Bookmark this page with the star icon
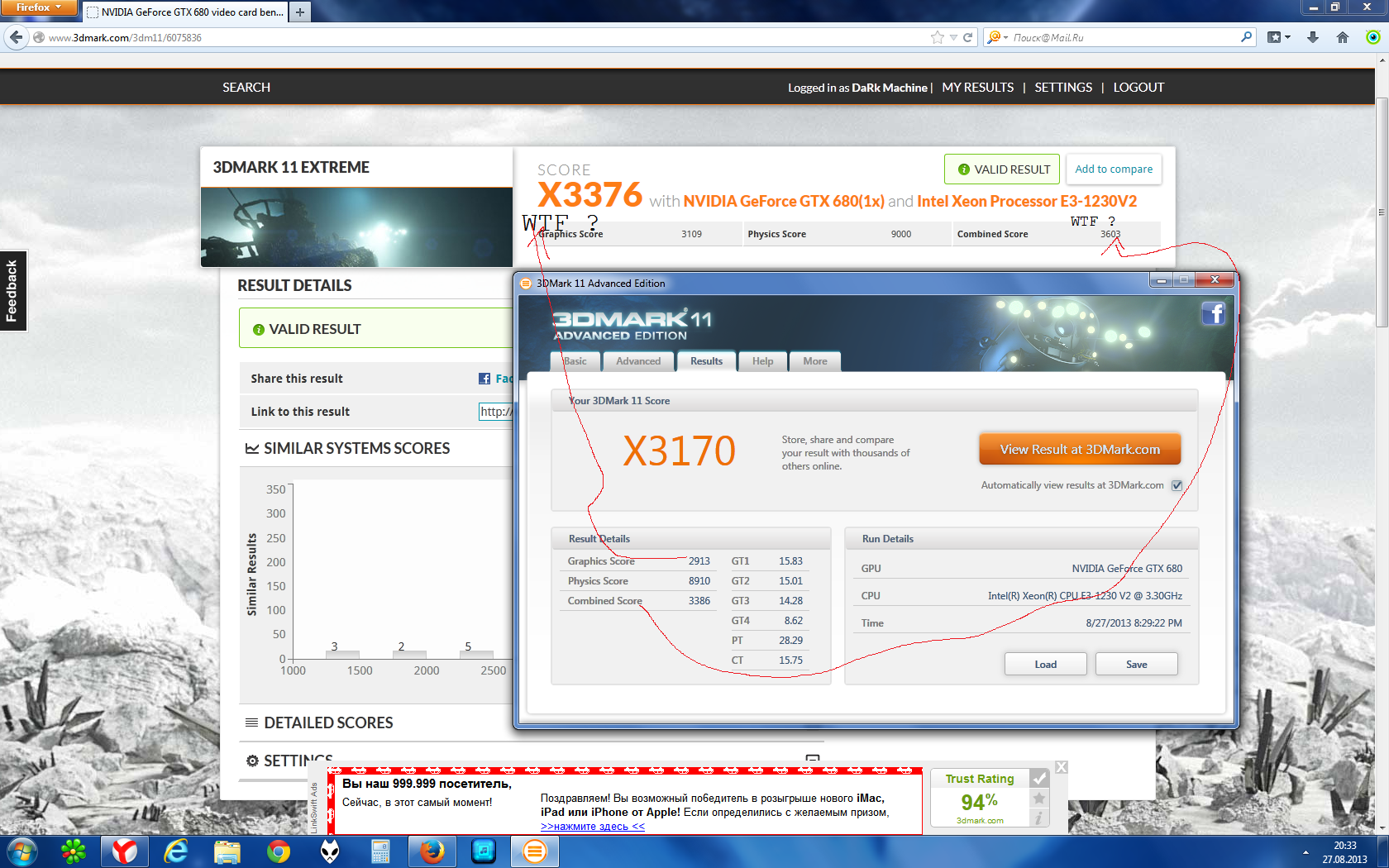 click(x=937, y=37)
